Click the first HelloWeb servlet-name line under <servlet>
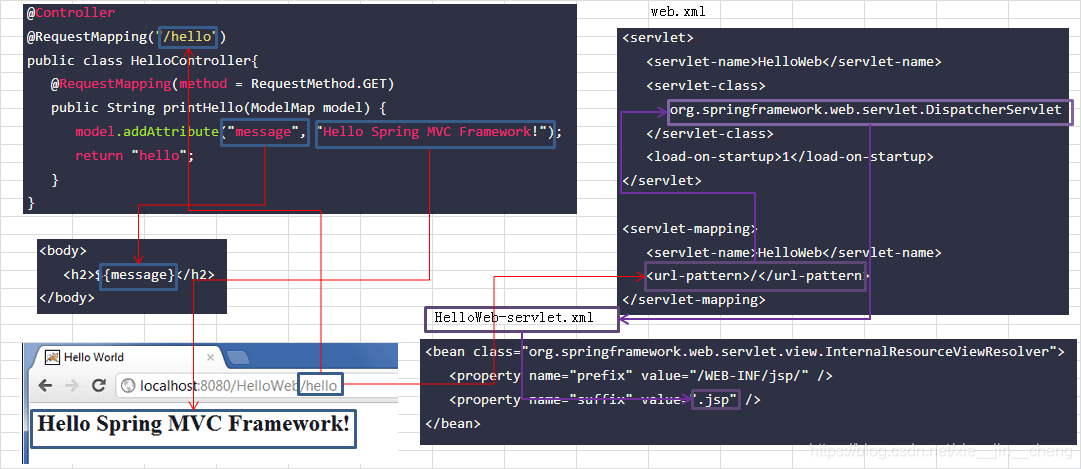The width and height of the screenshot is (1081, 469). point(794,62)
